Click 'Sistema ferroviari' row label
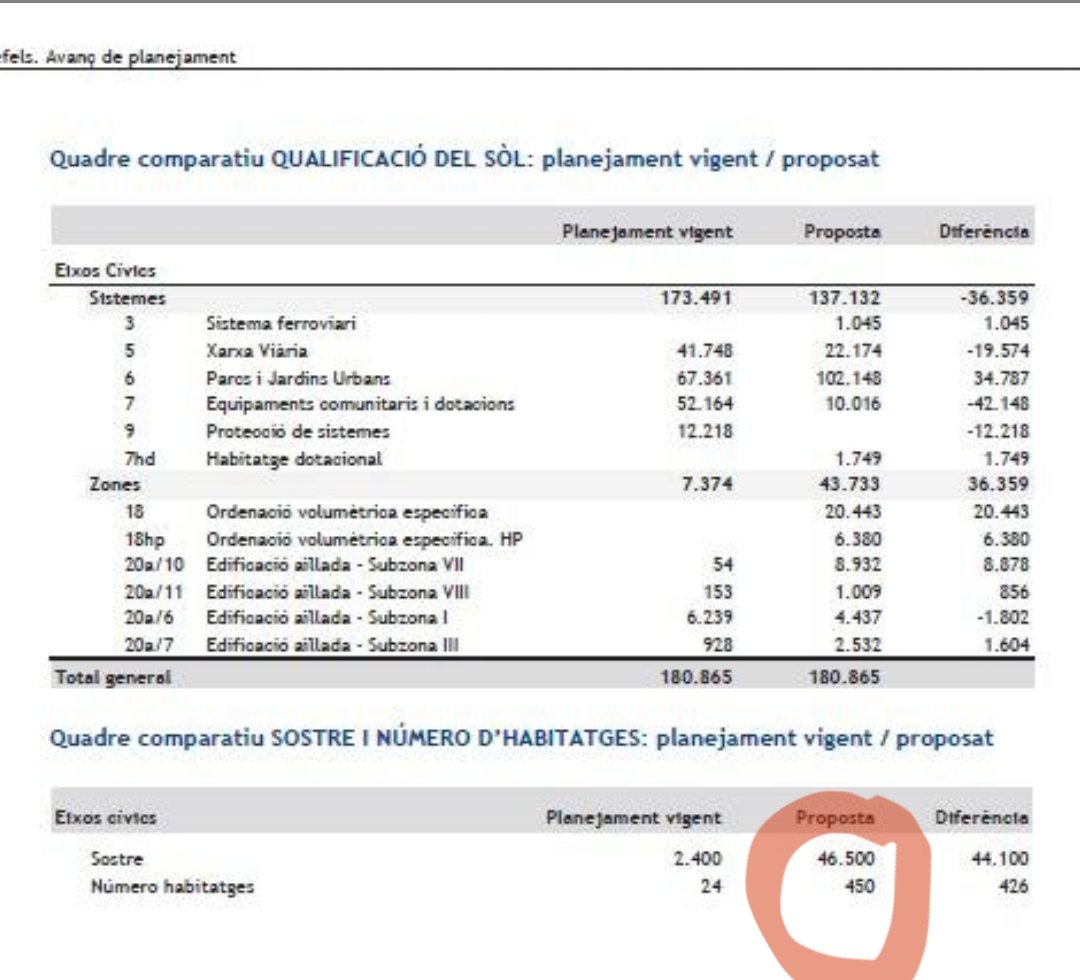The image size is (1080, 980). coord(281,324)
